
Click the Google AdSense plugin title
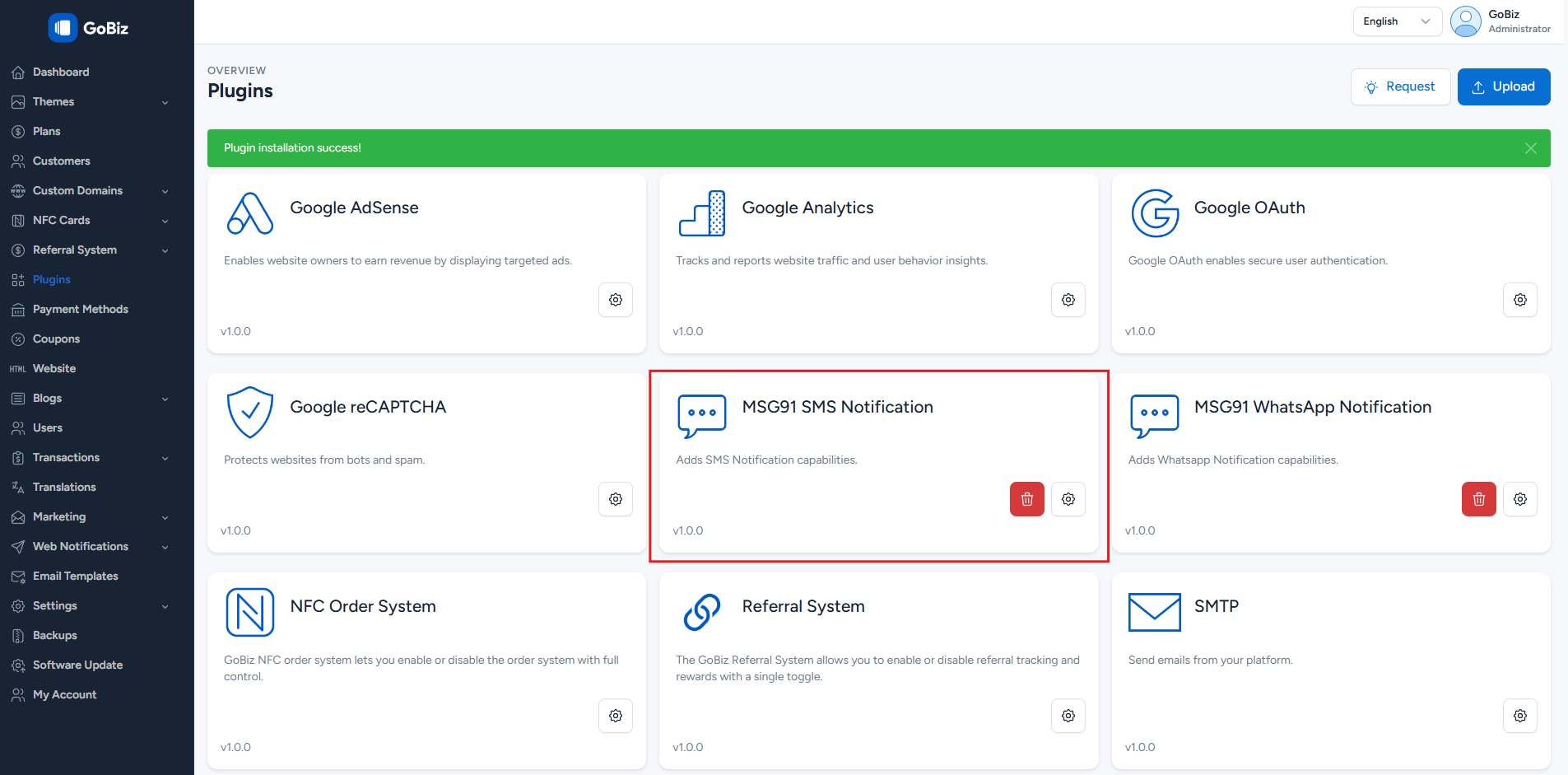coord(354,208)
